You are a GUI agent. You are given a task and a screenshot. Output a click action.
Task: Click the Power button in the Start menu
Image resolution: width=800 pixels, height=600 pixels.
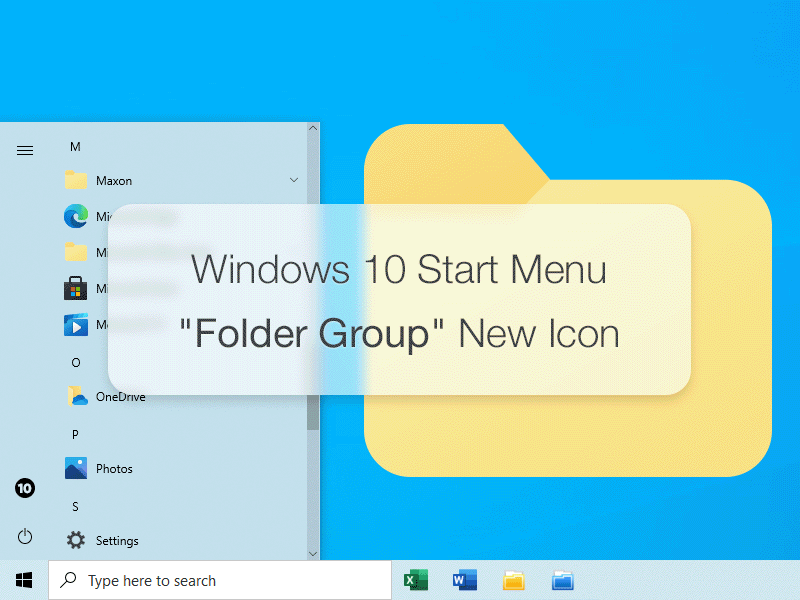point(24,536)
